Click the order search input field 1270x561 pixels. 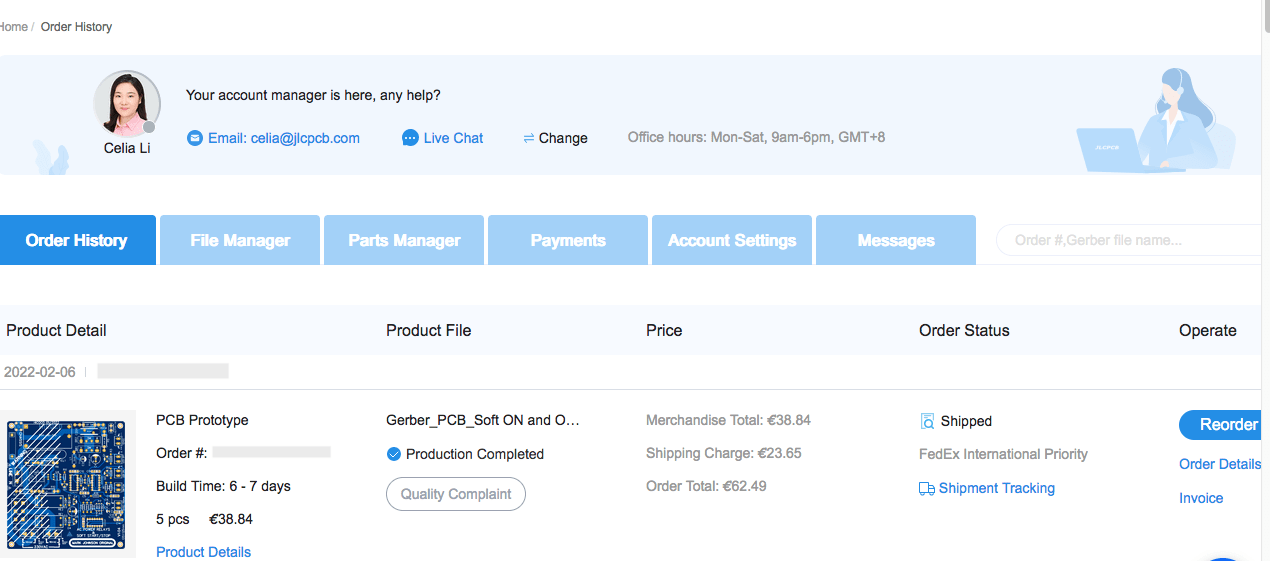(1128, 240)
